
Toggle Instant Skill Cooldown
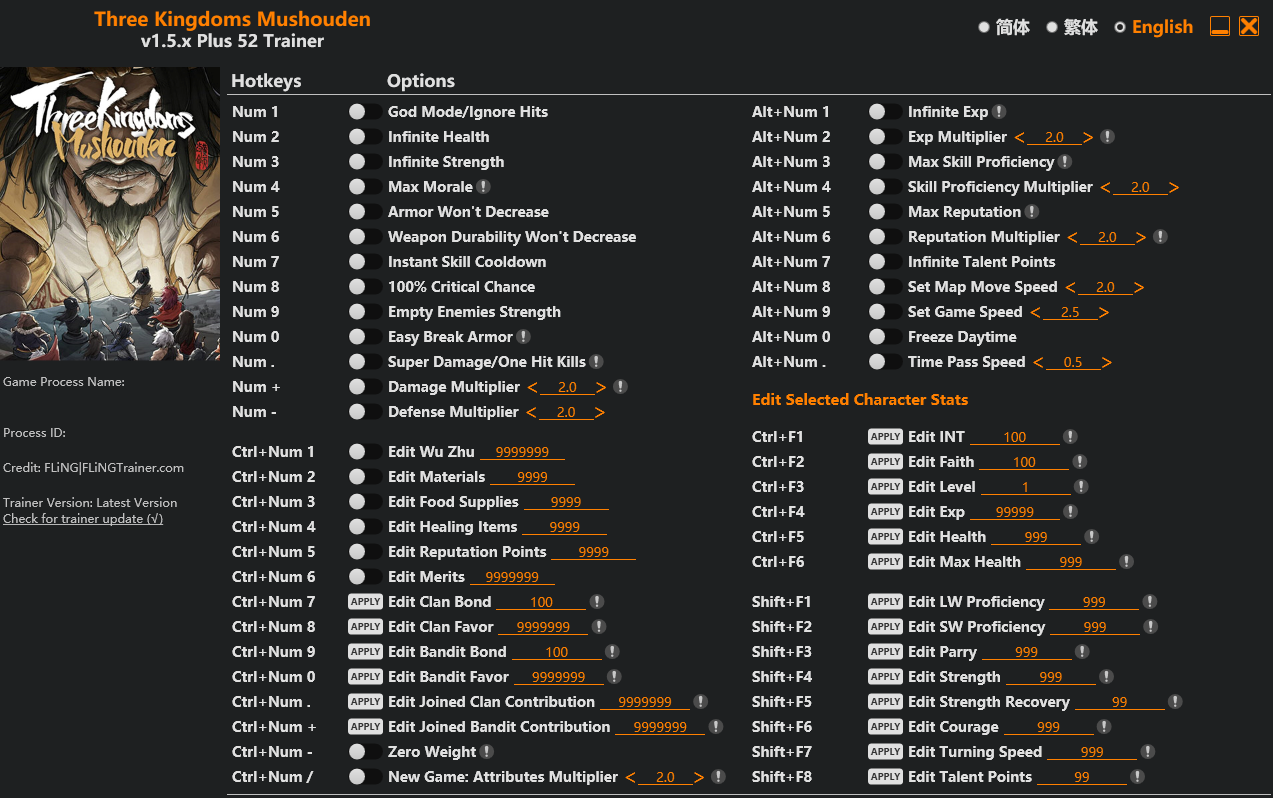(x=365, y=262)
